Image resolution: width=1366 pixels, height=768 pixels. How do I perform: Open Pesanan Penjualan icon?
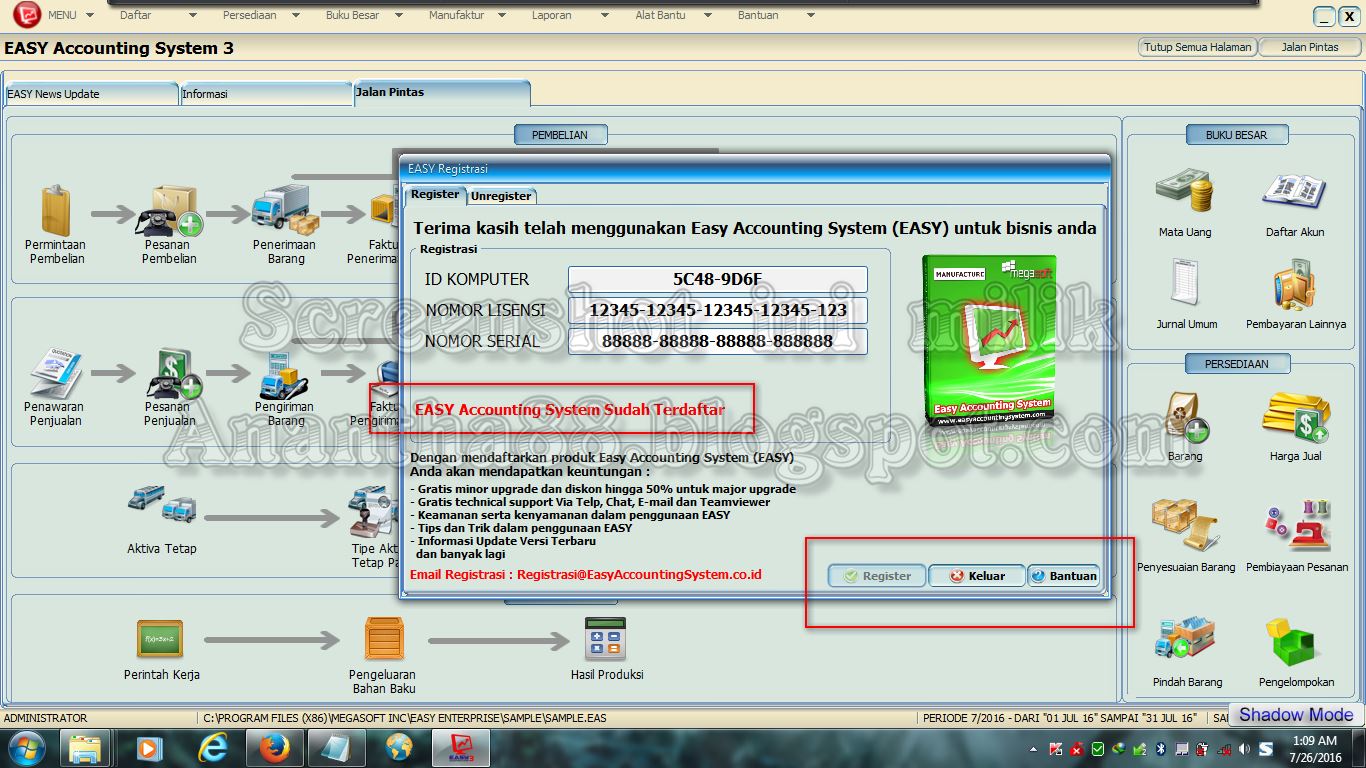pyautogui.click(x=172, y=374)
